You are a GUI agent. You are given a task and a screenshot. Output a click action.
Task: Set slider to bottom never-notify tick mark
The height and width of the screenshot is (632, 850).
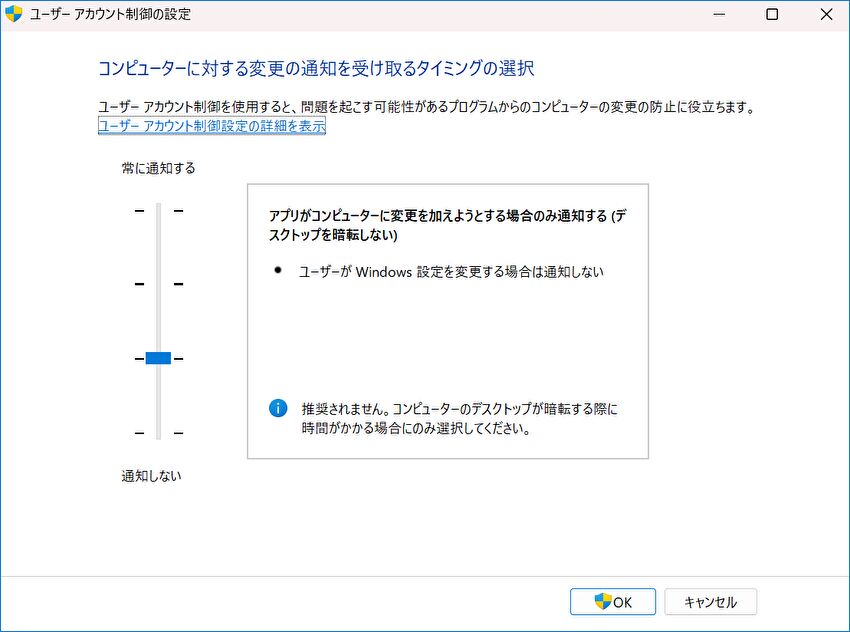coord(158,432)
